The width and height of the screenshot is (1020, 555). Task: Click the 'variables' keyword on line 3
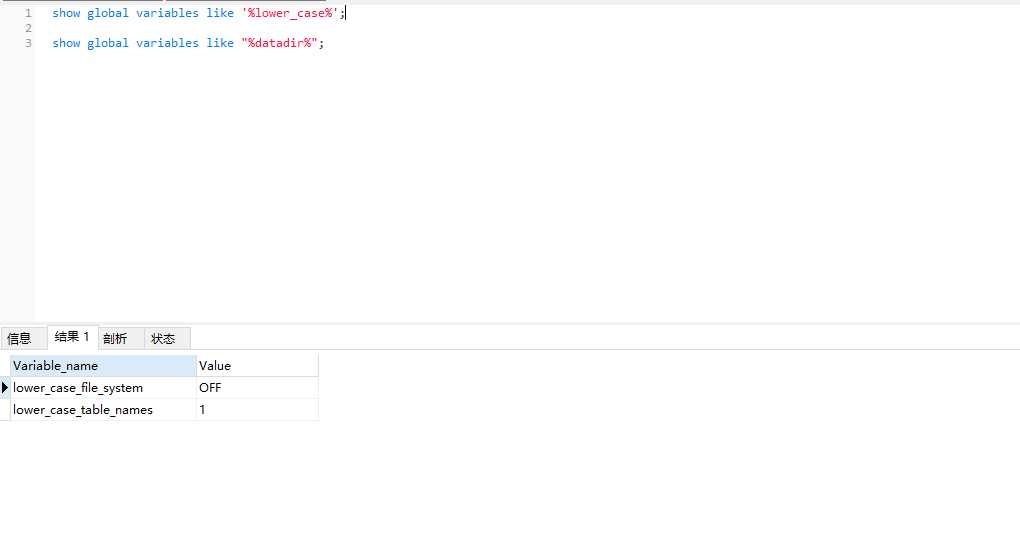[167, 43]
